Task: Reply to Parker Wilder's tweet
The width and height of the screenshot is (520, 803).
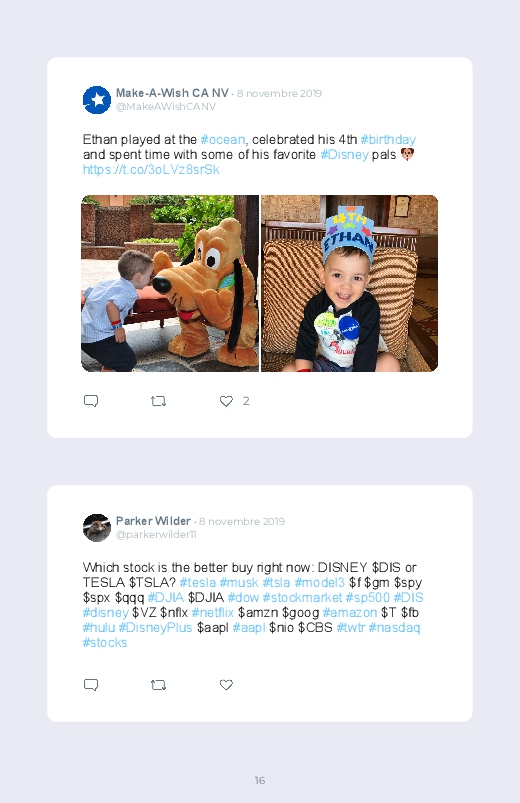Action: (91, 685)
